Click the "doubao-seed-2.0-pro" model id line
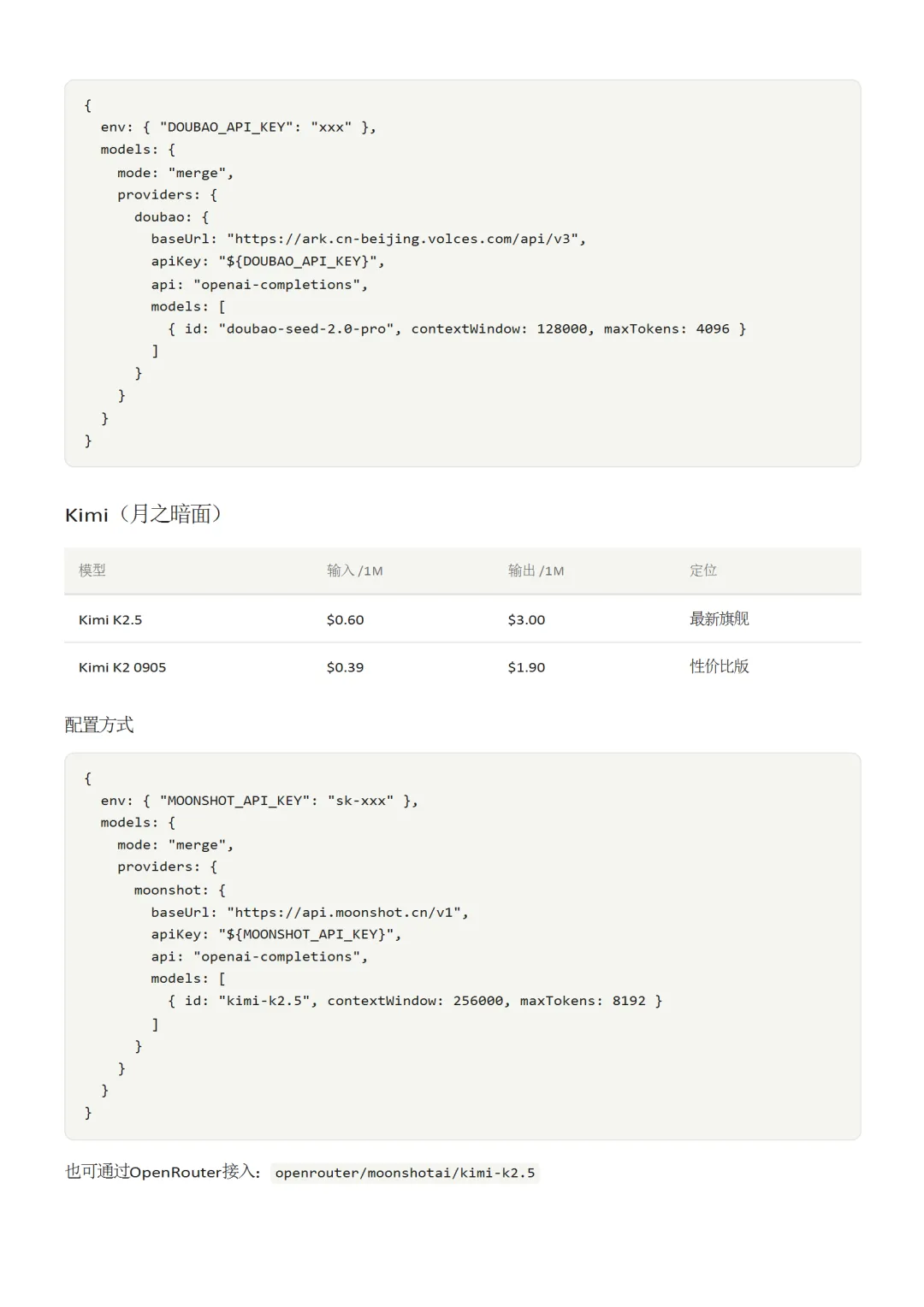The height and width of the screenshot is (1307, 924). 457,329
